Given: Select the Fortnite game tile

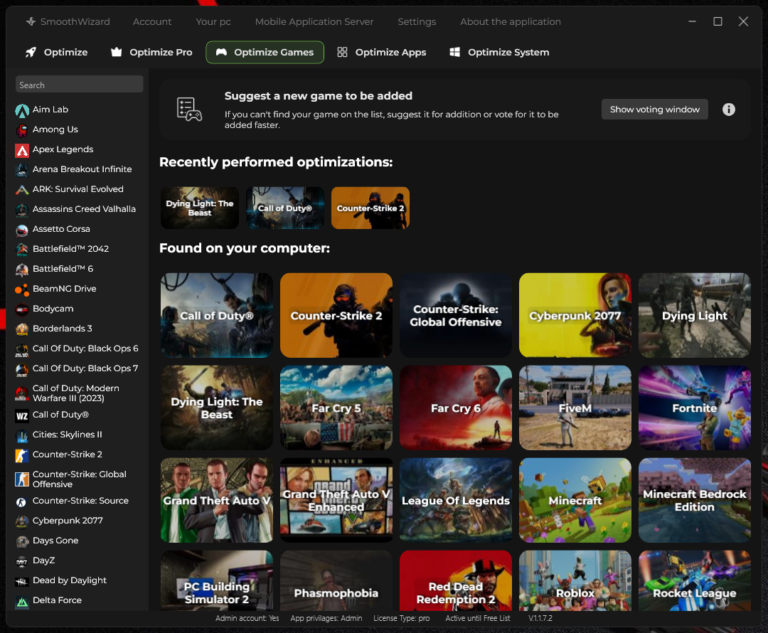Looking at the screenshot, I should (x=694, y=408).
